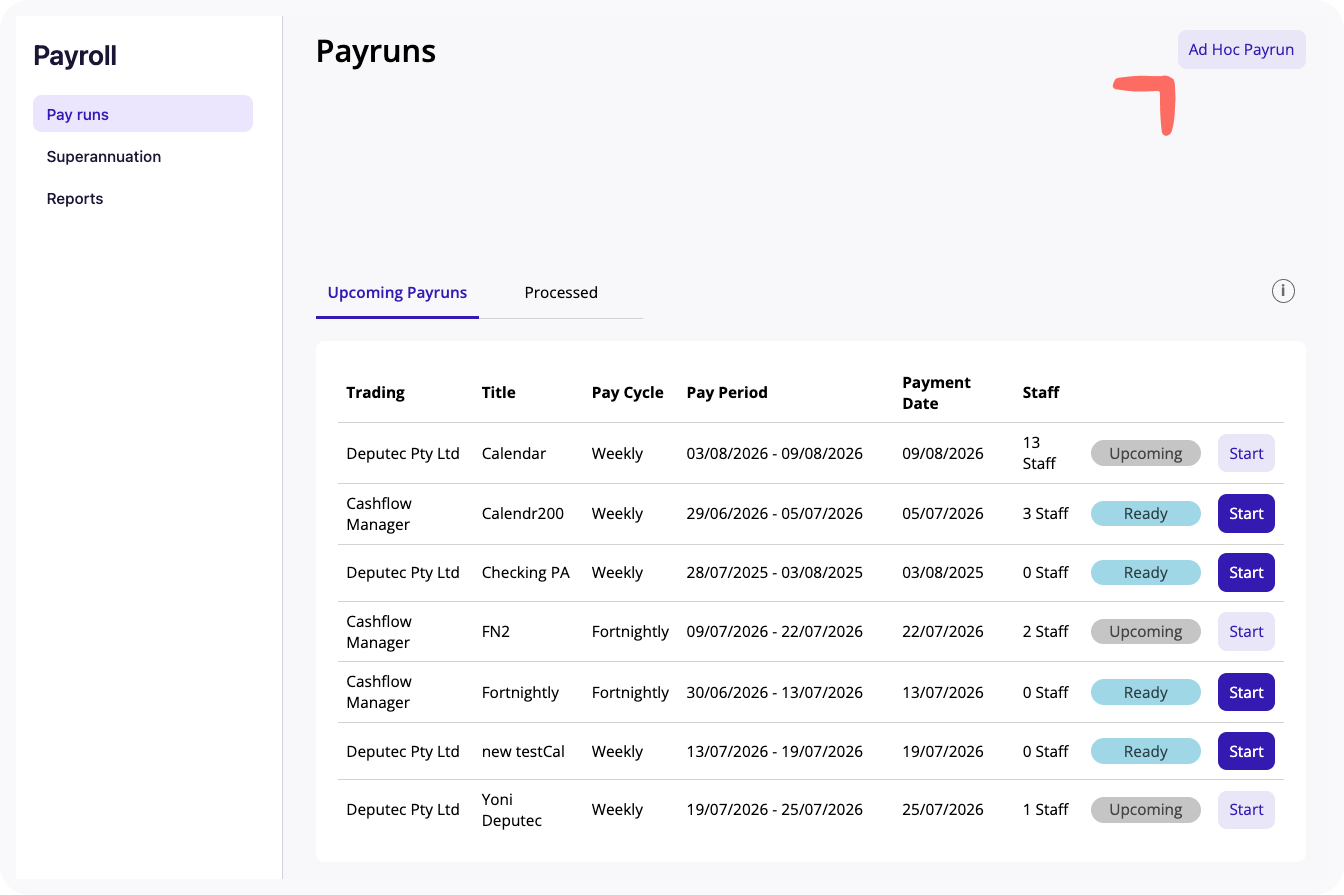Click the '1 Staff' cell
The width and height of the screenshot is (1344, 895).
pyautogui.click(x=1045, y=810)
